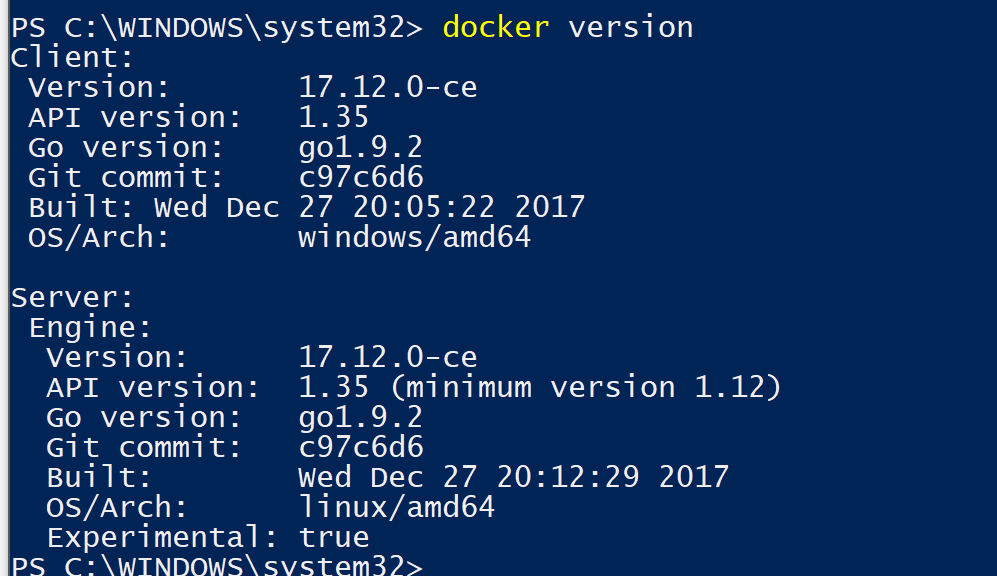The height and width of the screenshot is (576, 997).
Task: Click the Server: section header
Action: (x=72, y=298)
